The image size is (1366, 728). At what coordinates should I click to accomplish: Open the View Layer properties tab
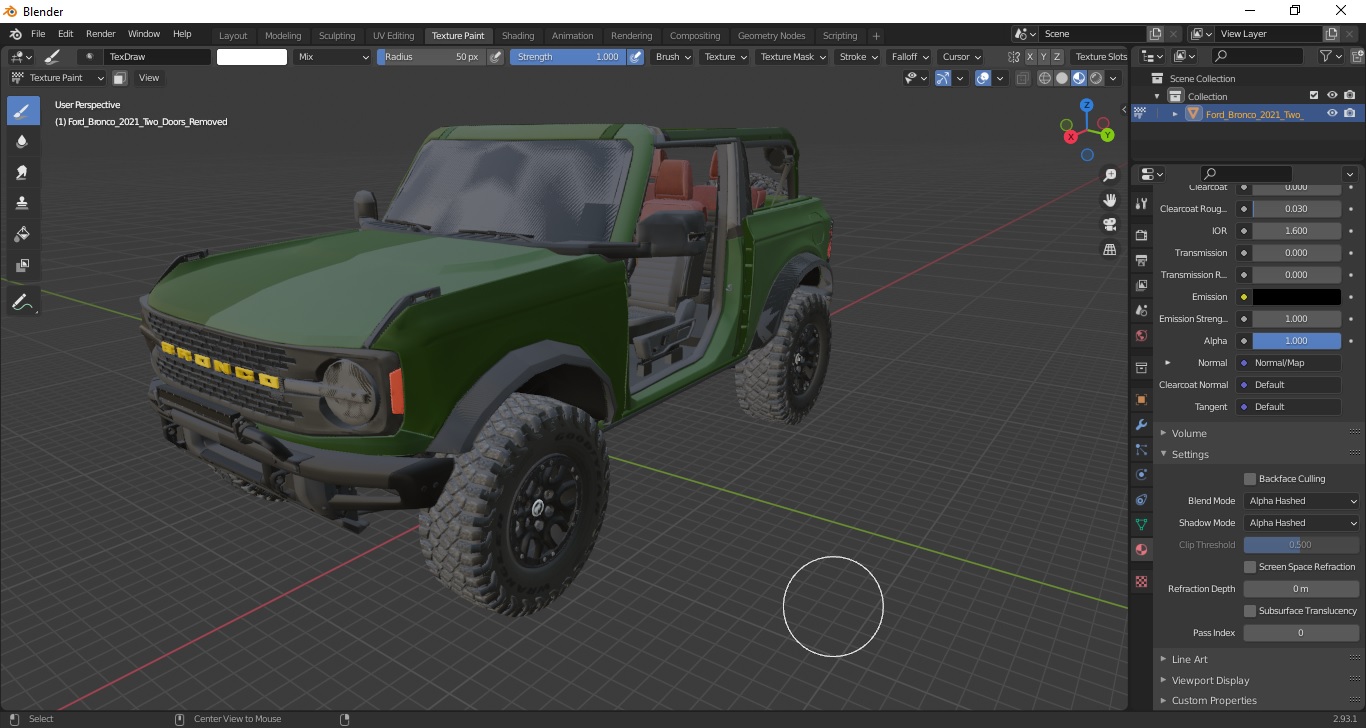[1141, 285]
